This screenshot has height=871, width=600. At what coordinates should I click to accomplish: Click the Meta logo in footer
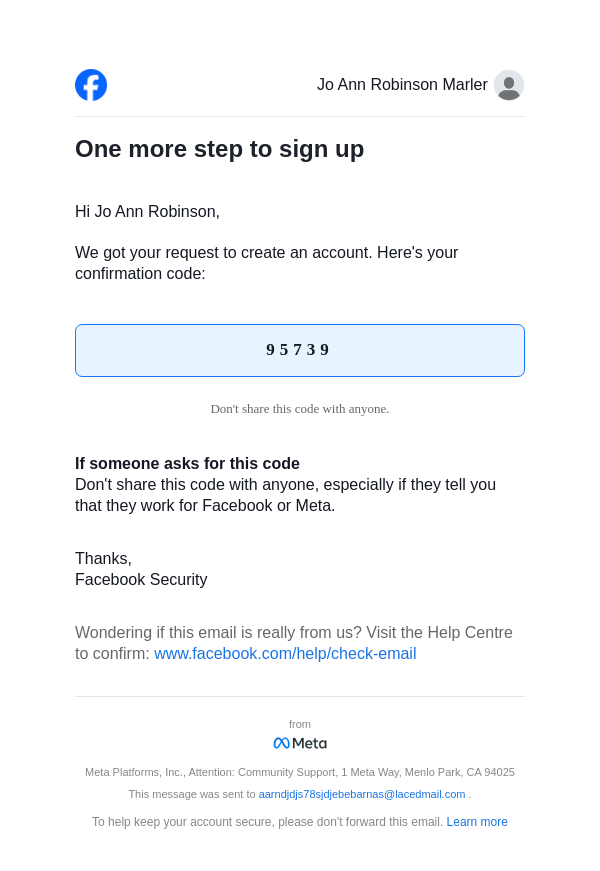300,743
